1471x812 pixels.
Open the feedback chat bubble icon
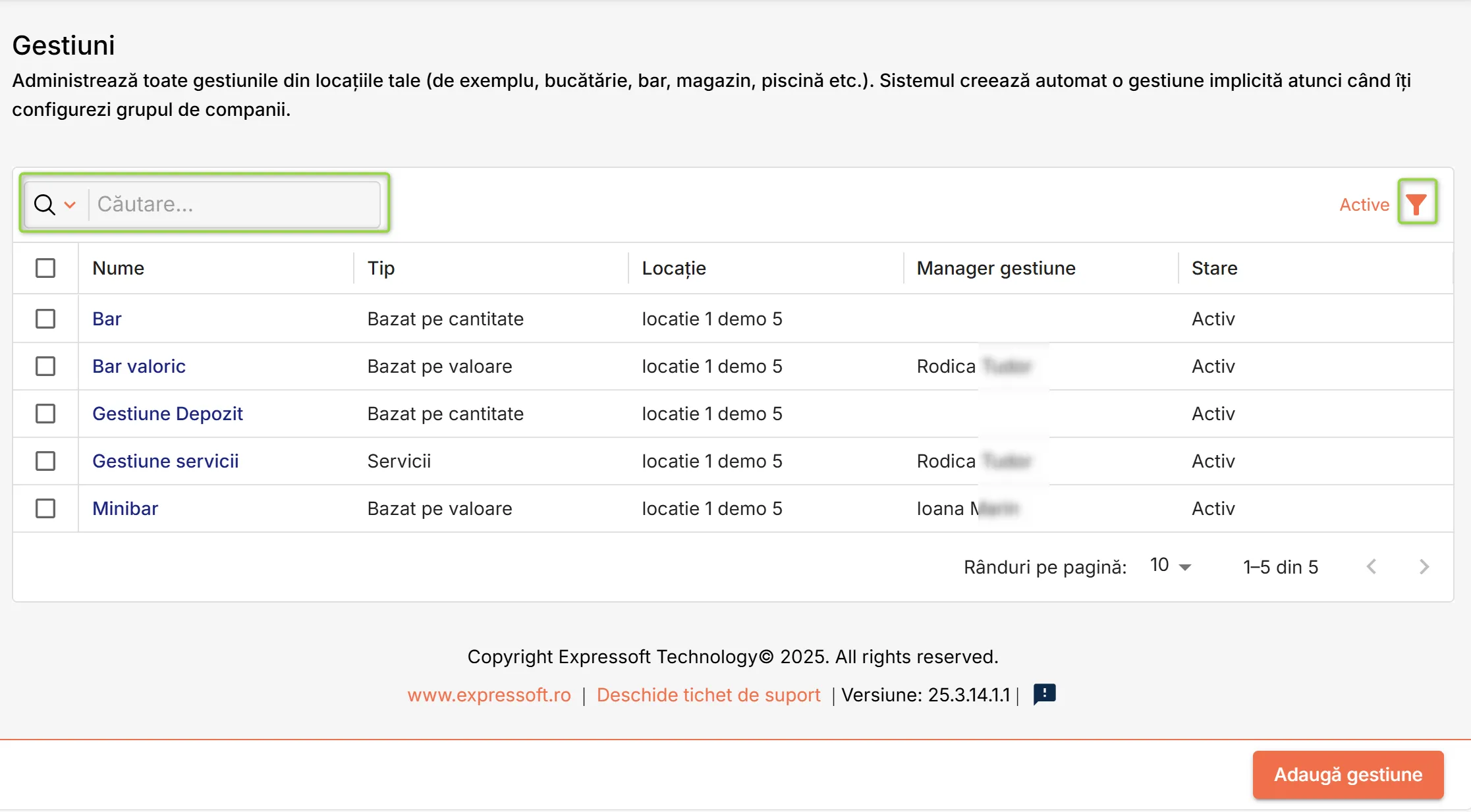coord(1044,693)
